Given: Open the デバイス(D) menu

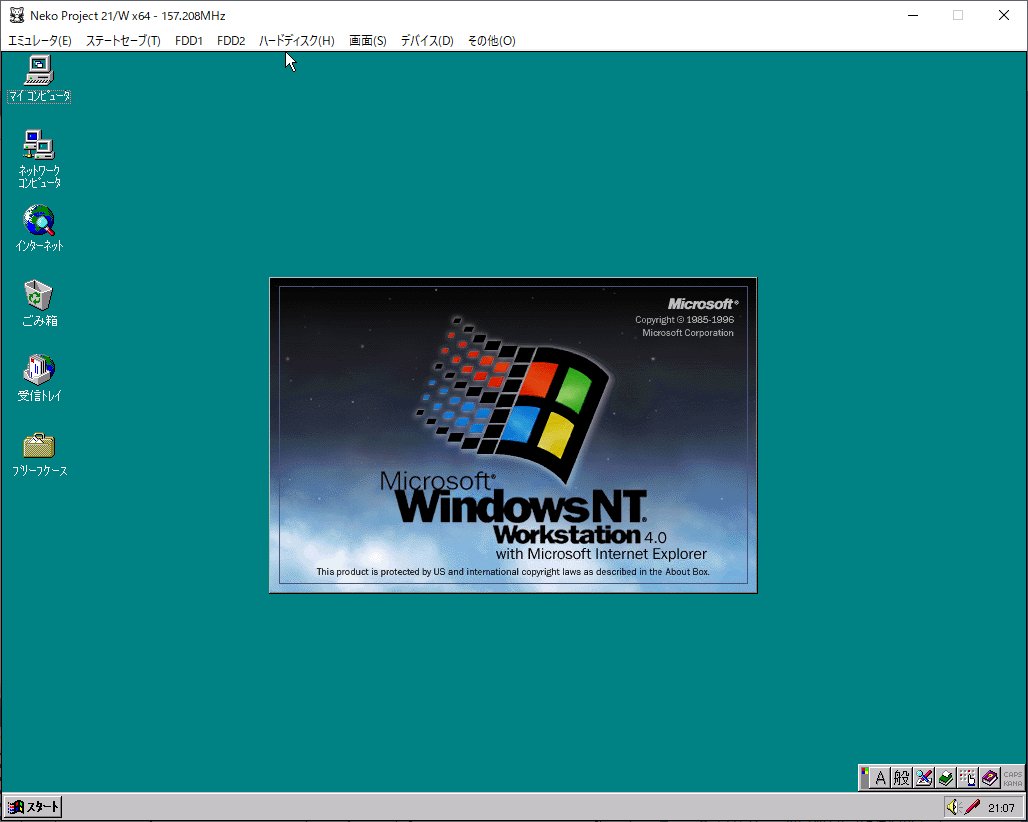Looking at the screenshot, I should click(427, 41).
